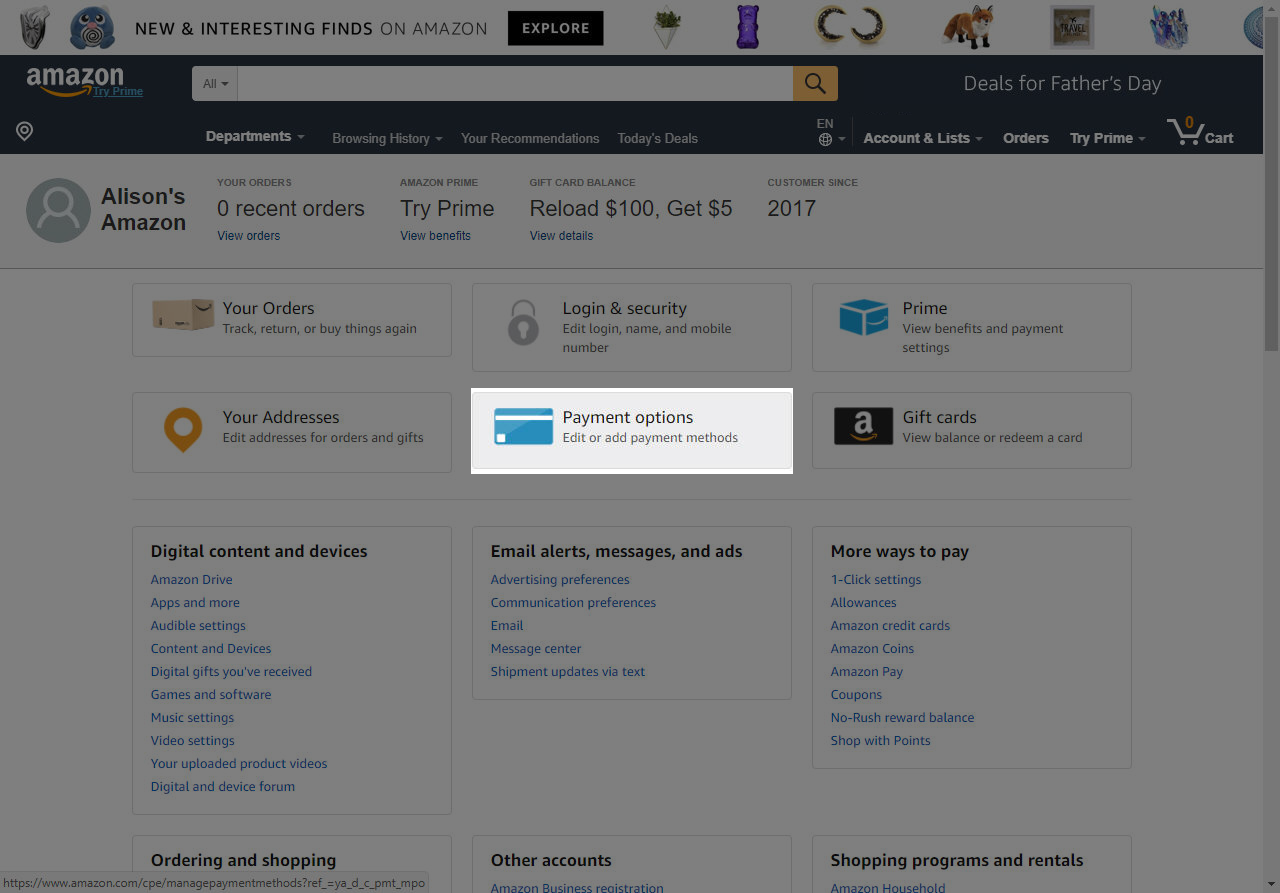Open the Payment options card title
This screenshot has height=893, width=1280.
627,417
